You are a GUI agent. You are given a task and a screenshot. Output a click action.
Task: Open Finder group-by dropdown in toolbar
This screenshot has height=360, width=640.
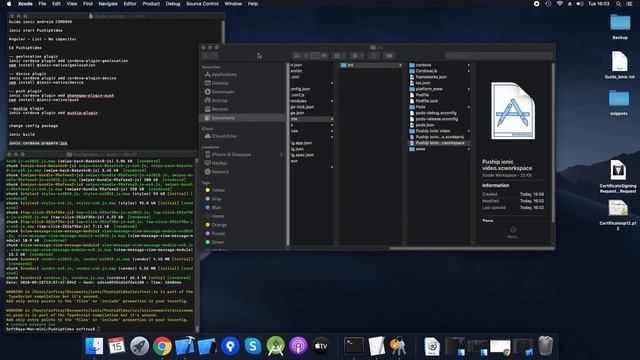click(x=340, y=56)
